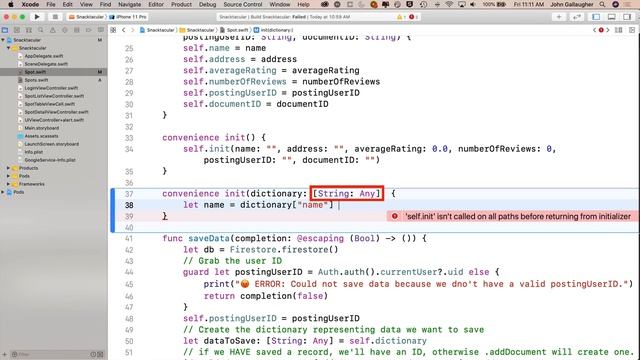
Task: Jump to next issue arrow
Action: pos(608,30)
